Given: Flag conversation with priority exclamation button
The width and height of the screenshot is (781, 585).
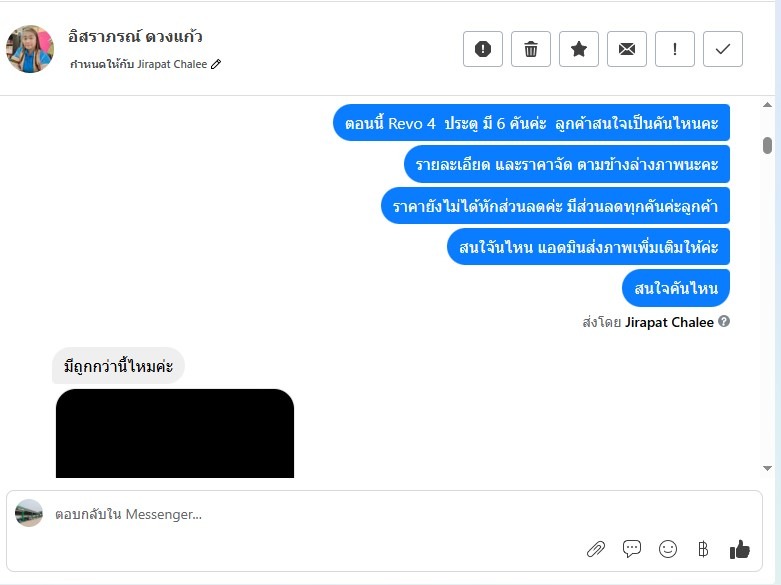Looking at the screenshot, I should tap(674, 49).
